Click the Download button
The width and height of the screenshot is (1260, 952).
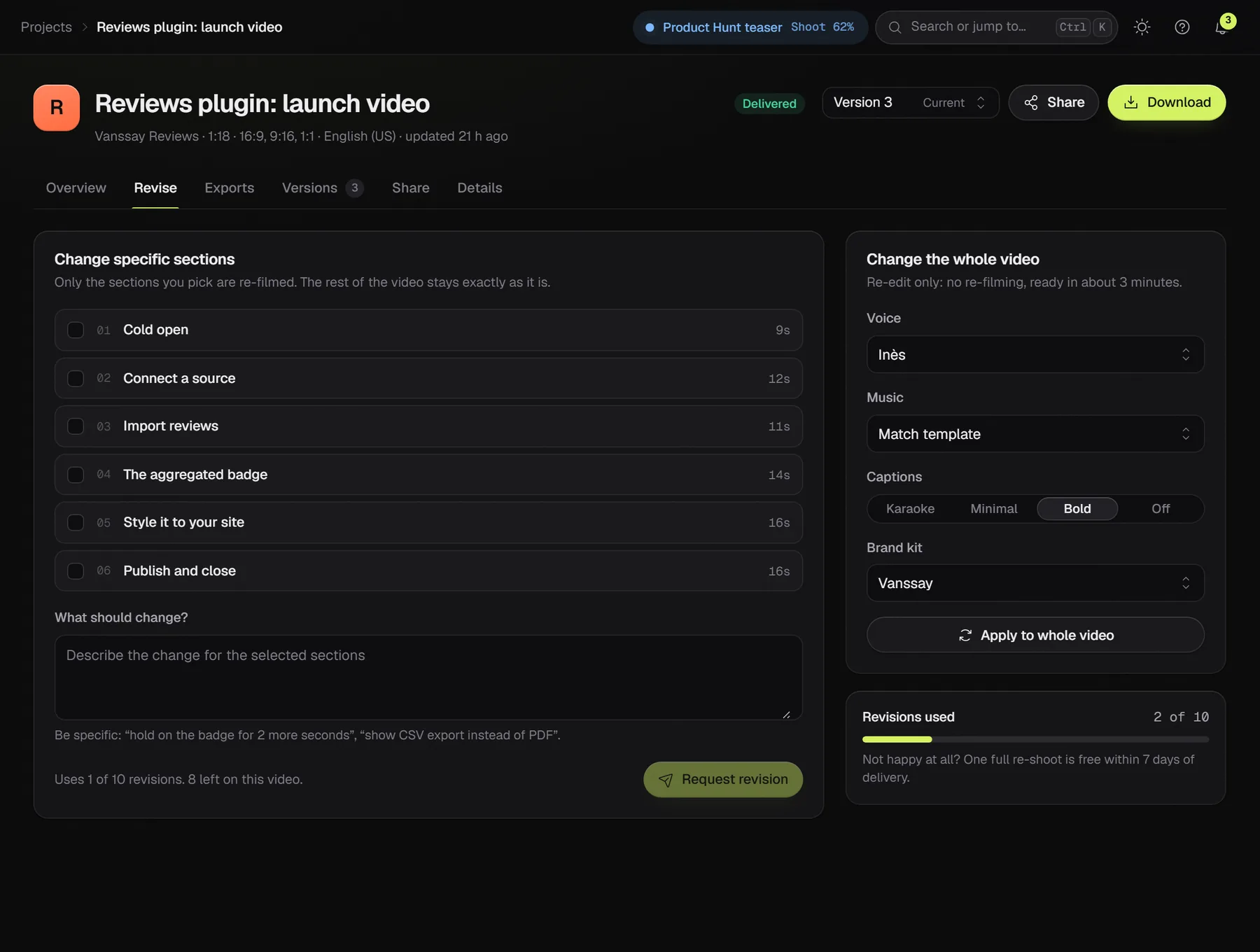point(1166,102)
